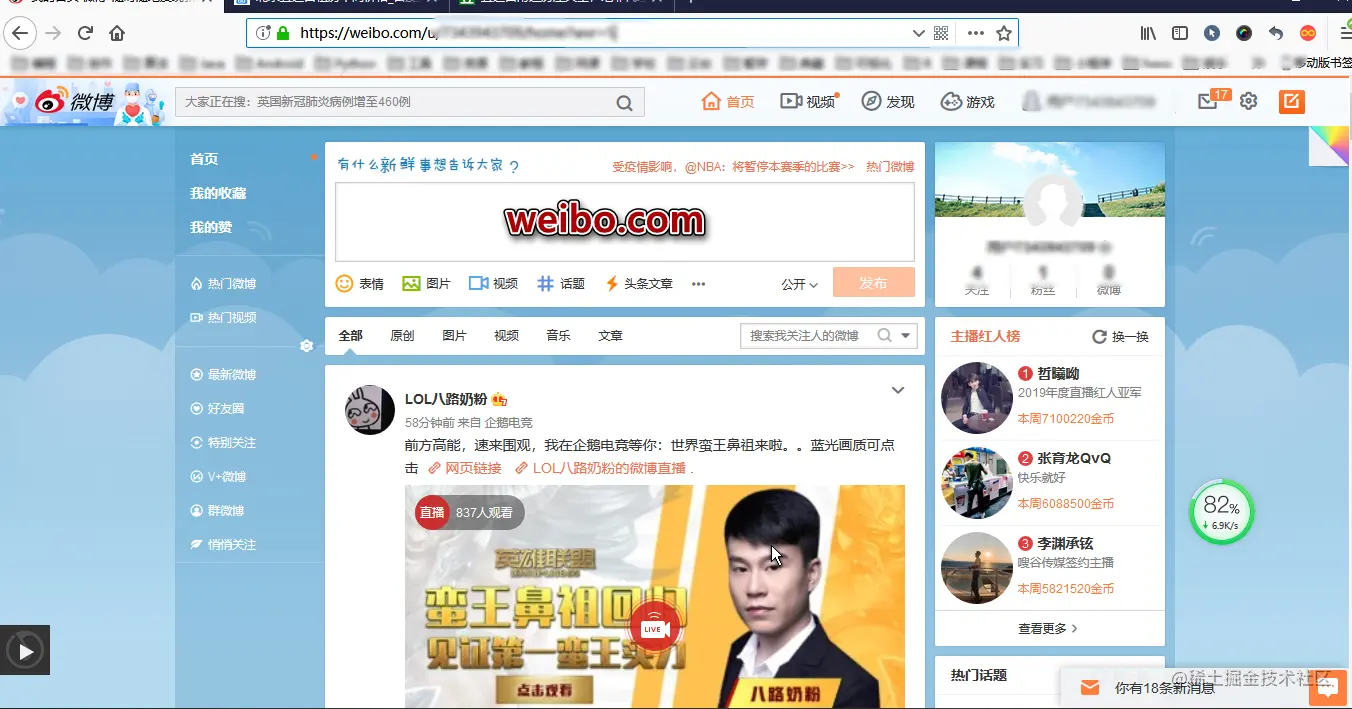Open more composer options ellipsis

698,284
